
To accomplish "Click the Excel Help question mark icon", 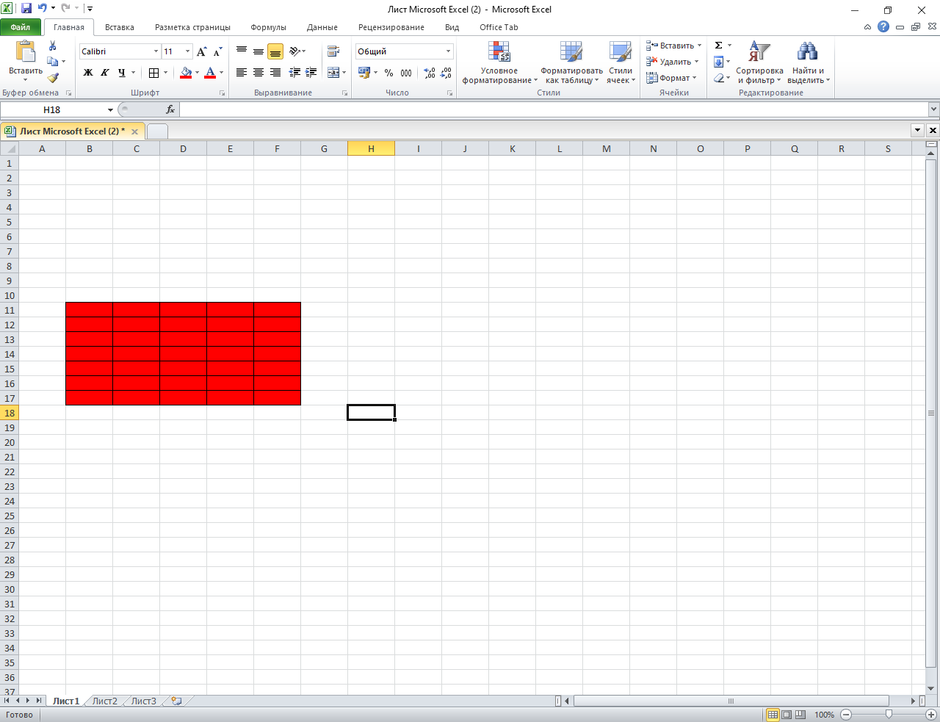I will 883,27.
